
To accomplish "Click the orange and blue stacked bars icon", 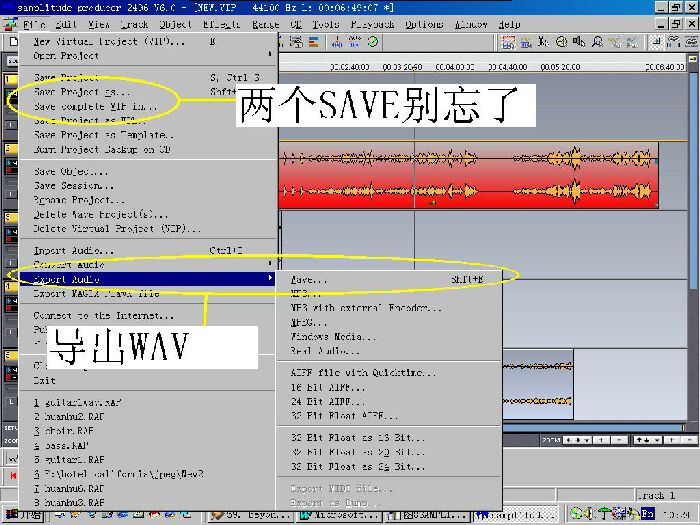I will 314,42.
